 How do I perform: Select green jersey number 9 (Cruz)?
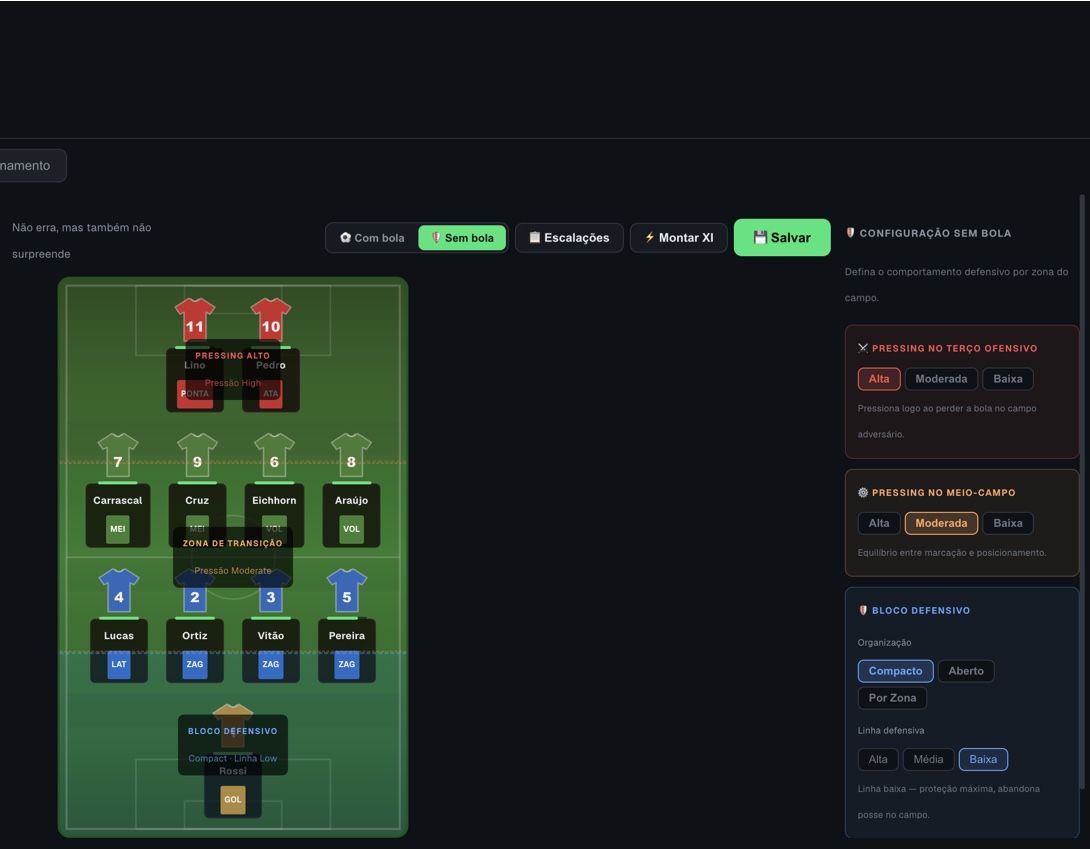[197, 455]
